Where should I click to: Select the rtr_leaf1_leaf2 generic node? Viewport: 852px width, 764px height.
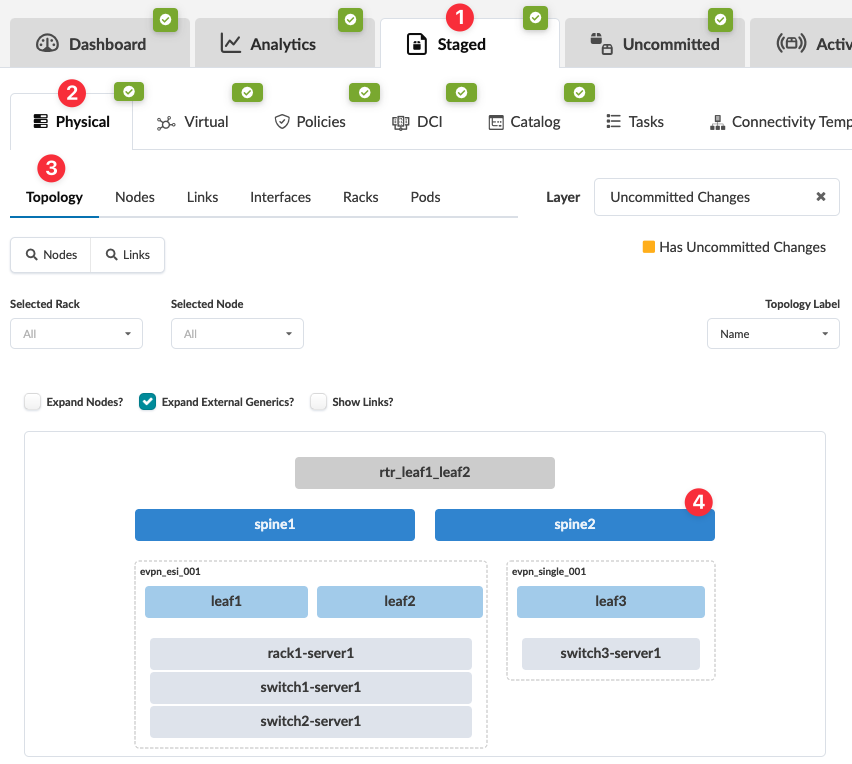(424, 472)
